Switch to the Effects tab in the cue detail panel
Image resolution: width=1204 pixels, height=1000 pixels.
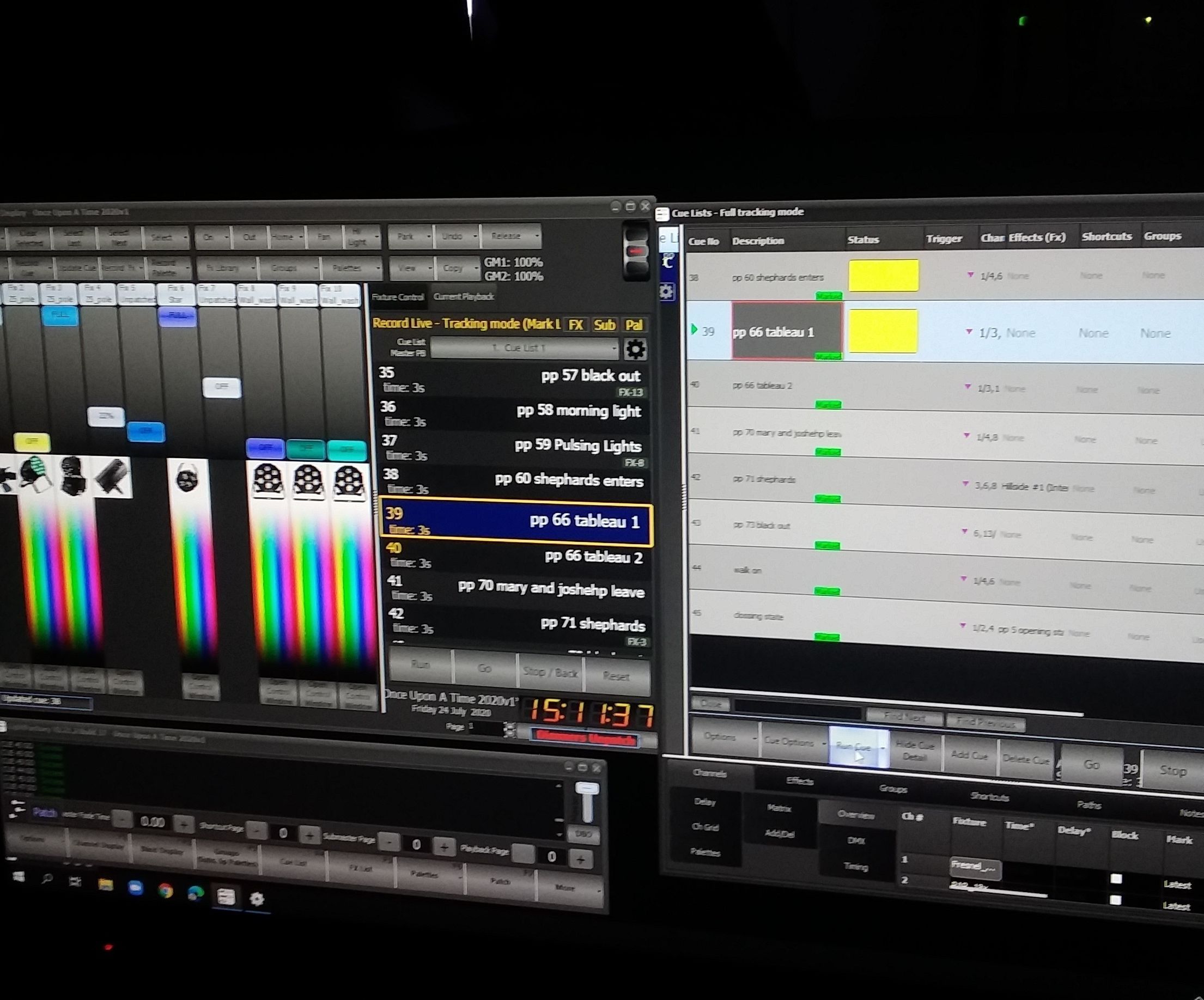click(800, 781)
